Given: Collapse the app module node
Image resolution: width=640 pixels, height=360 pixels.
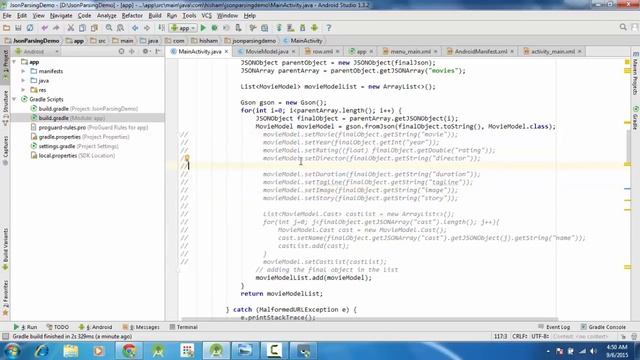Looking at the screenshot, I should point(15,62).
